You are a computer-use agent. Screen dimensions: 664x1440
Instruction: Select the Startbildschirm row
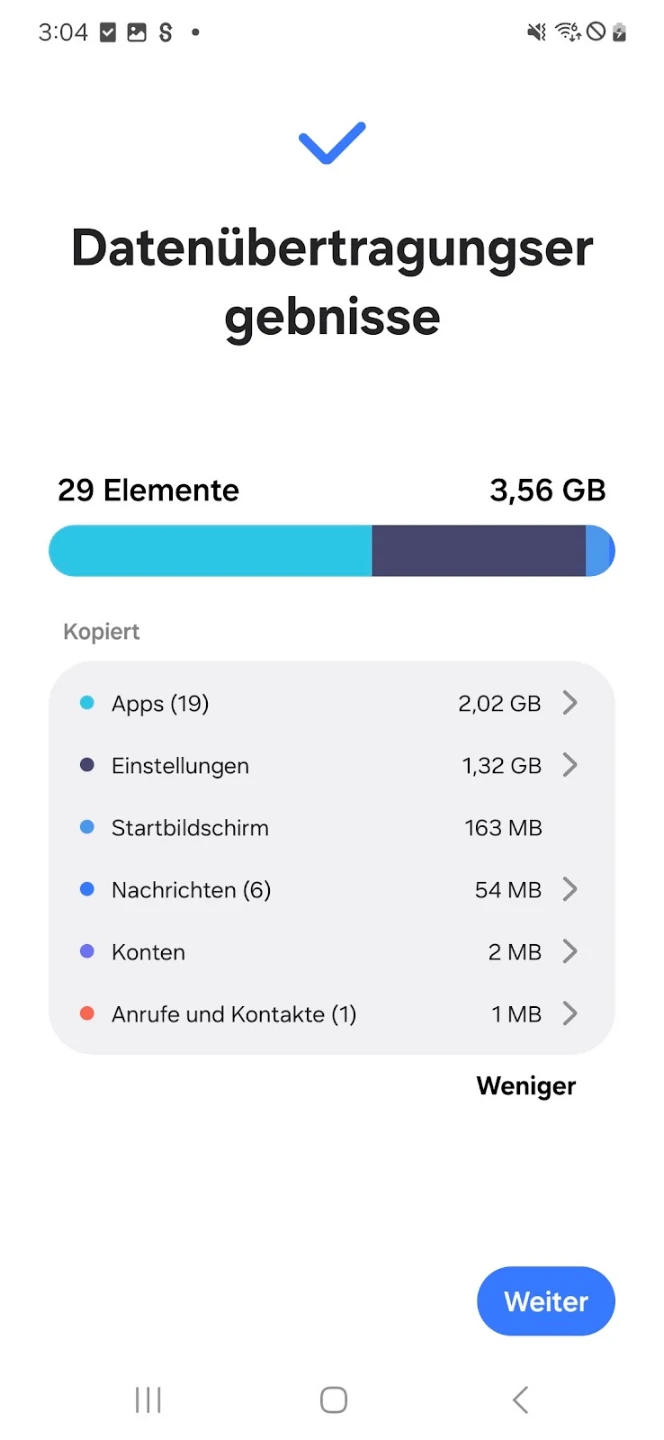(x=332, y=827)
